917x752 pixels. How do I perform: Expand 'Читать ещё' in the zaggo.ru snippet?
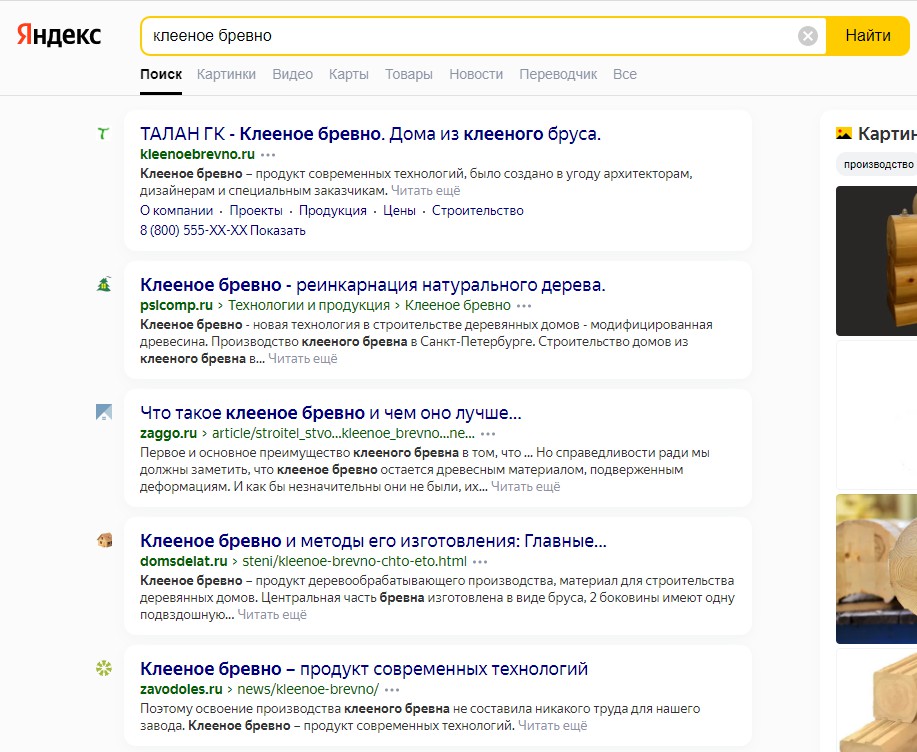click(x=525, y=487)
